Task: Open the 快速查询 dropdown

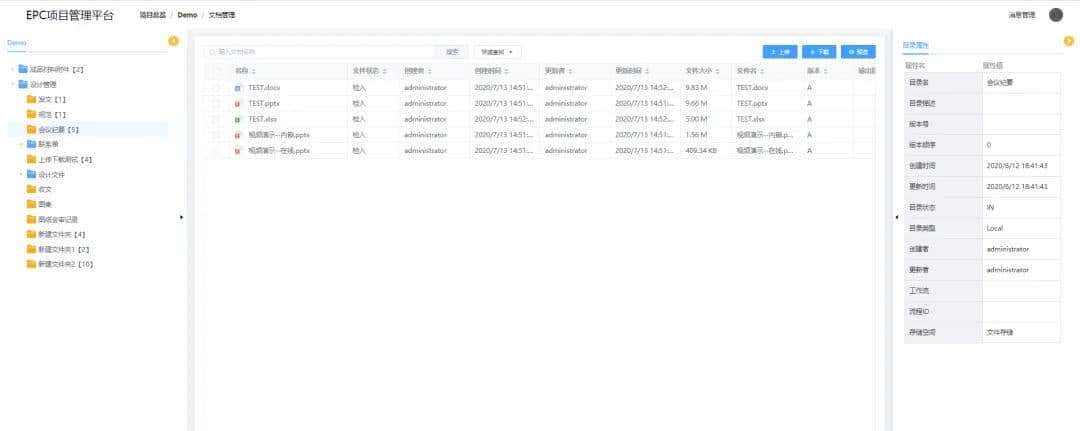Action: 497,52
